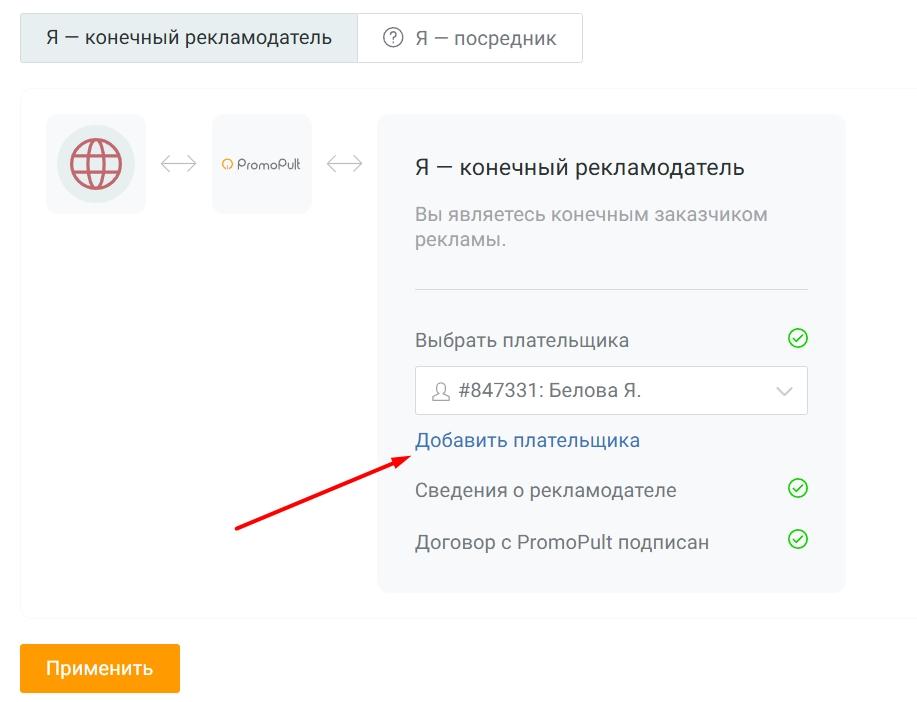Click the user icon in payer field
This screenshot has width=917, height=702.
(x=440, y=391)
